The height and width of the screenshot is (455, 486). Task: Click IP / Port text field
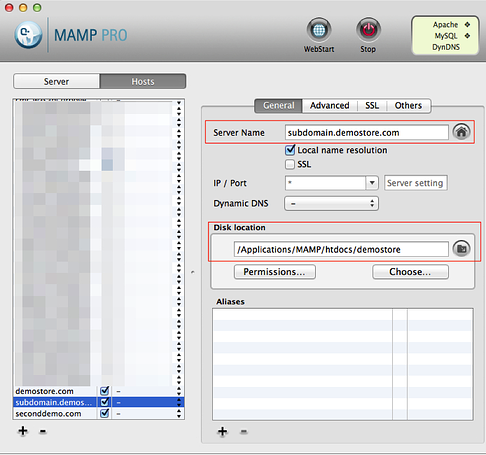coord(326,183)
